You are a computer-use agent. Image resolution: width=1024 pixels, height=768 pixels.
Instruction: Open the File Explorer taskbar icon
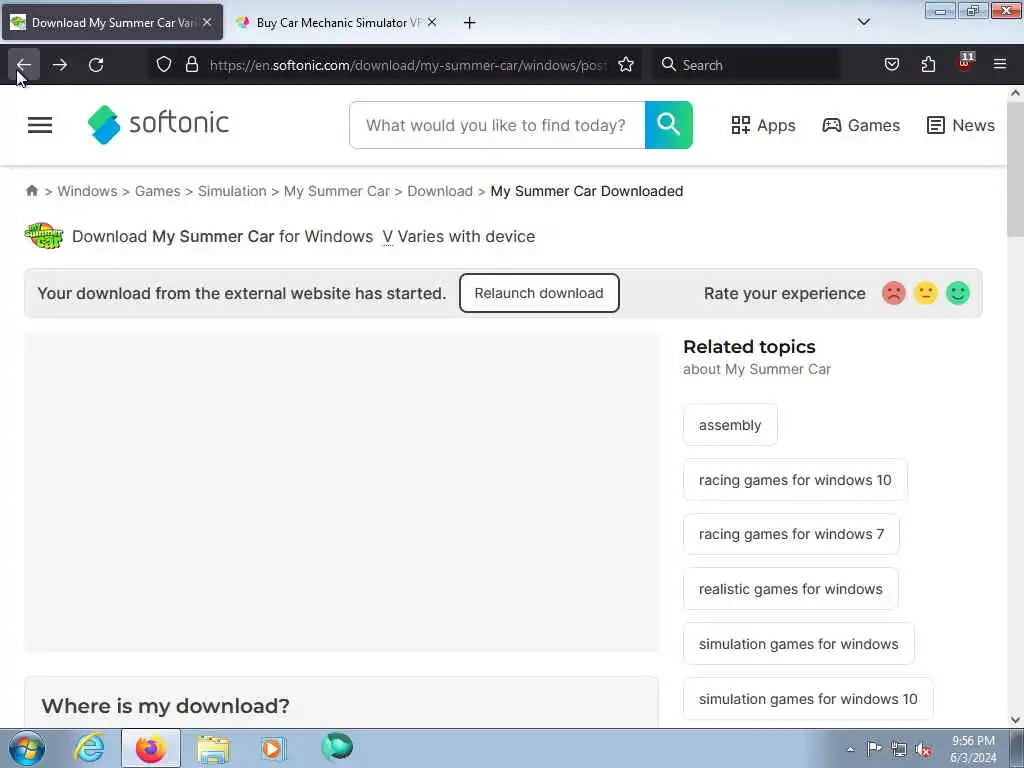coord(213,749)
